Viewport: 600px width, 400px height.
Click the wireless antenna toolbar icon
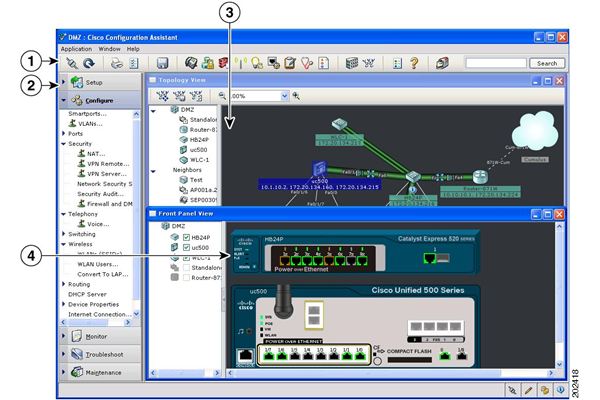pyautogui.click(x=241, y=63)
